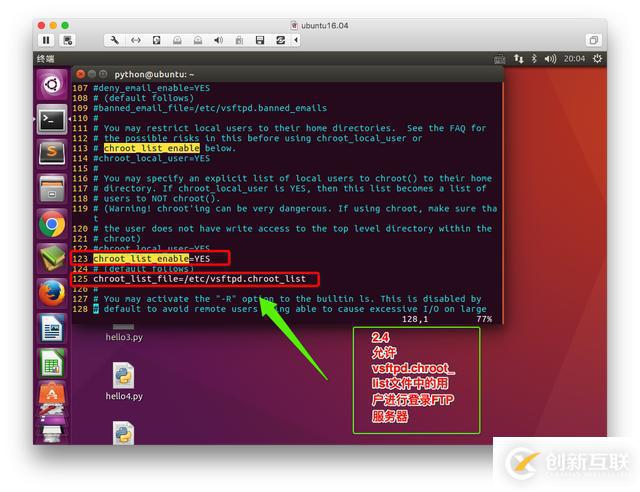Click the second CD/DVD drive toolbar icon
640x492 pixels.
click(x=198, y=40)
